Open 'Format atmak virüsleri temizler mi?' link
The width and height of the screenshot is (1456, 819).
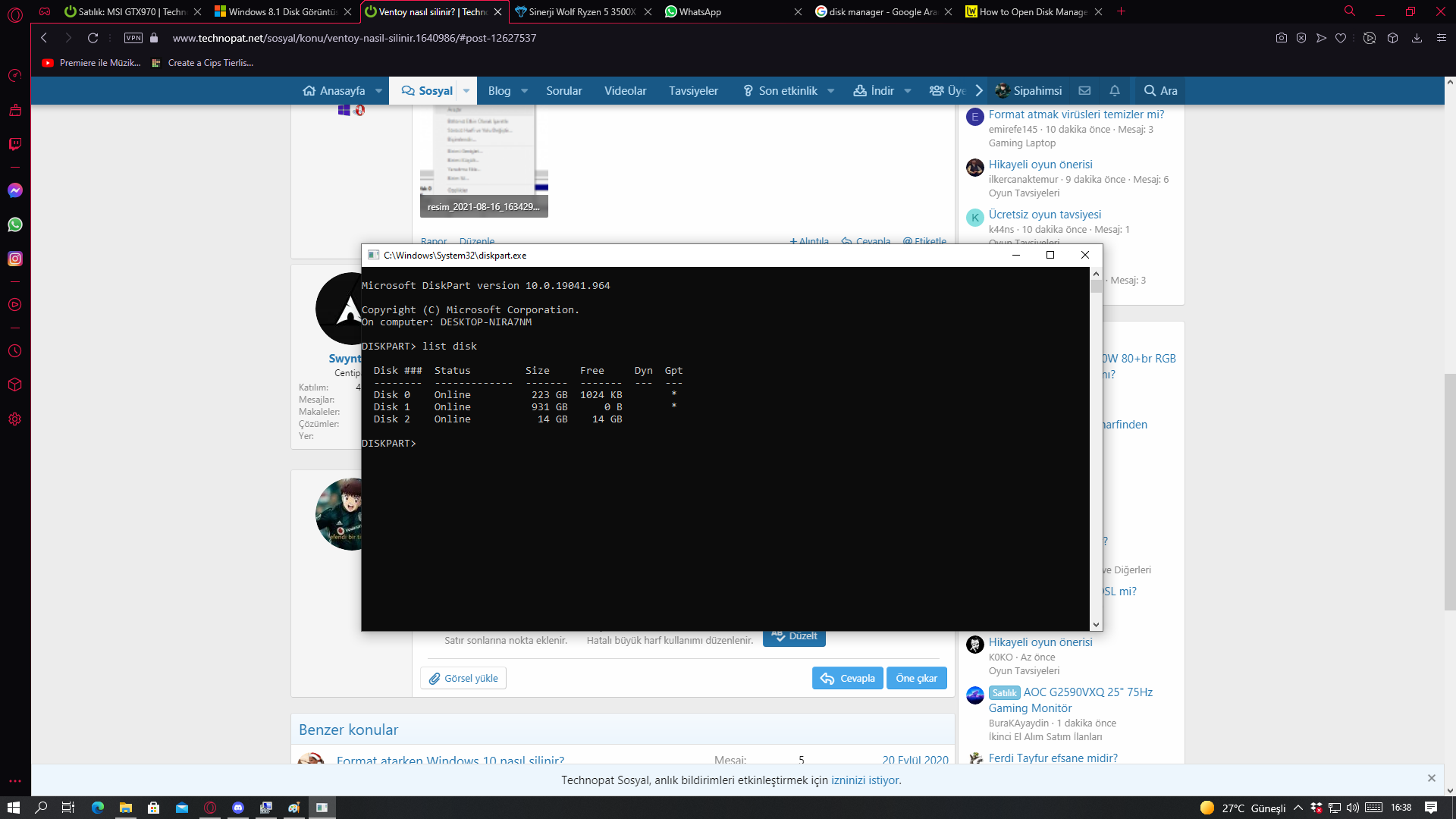[1075, 115]
